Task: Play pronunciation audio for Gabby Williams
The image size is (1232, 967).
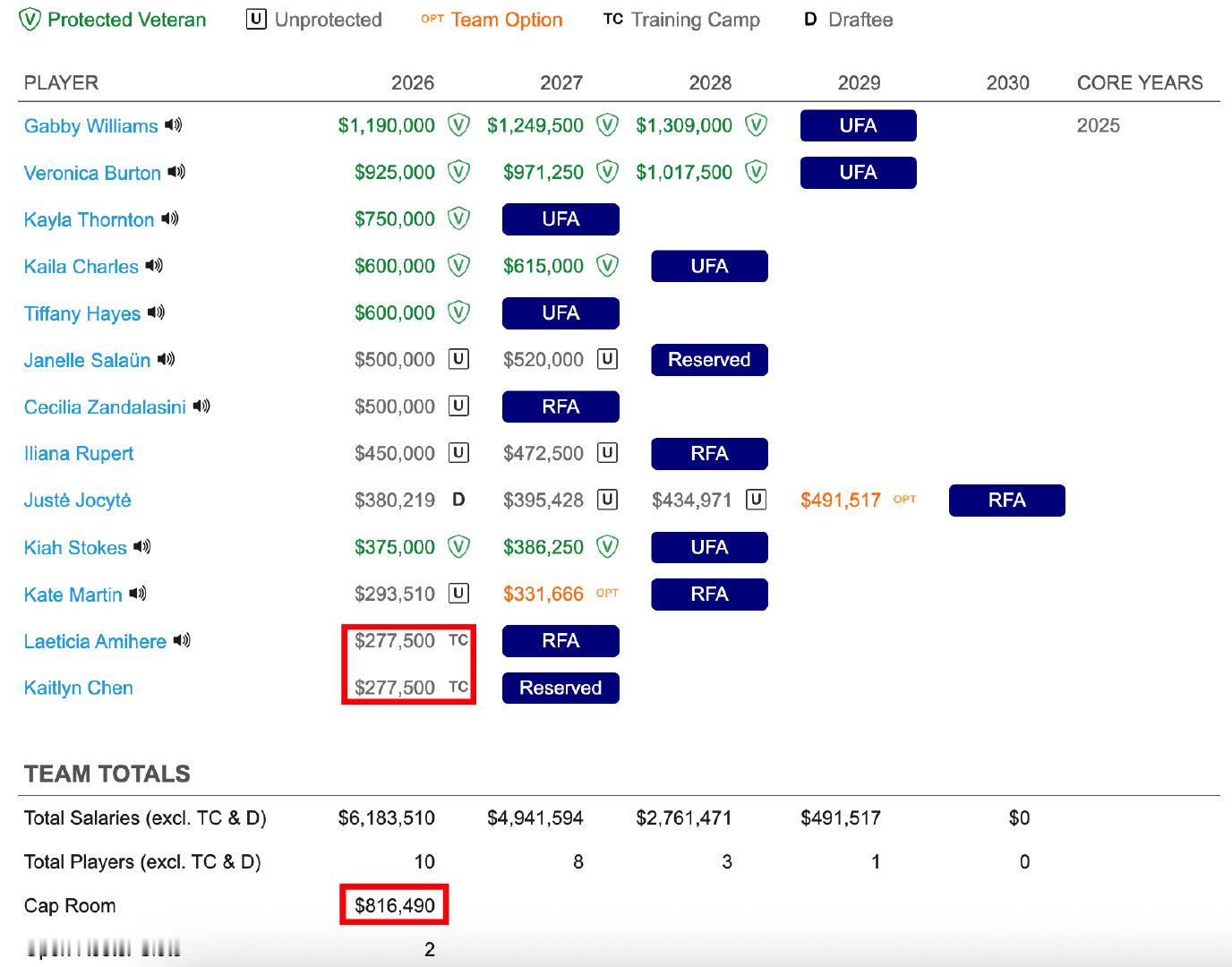Action: (x=174, y=125)
